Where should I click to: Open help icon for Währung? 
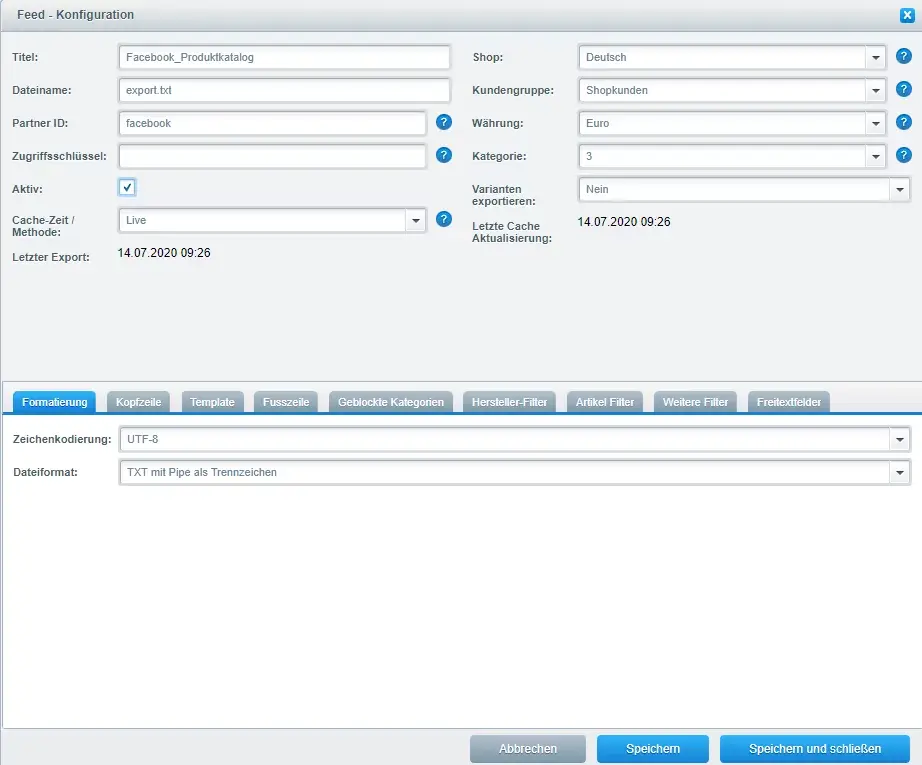click(903, 123)
